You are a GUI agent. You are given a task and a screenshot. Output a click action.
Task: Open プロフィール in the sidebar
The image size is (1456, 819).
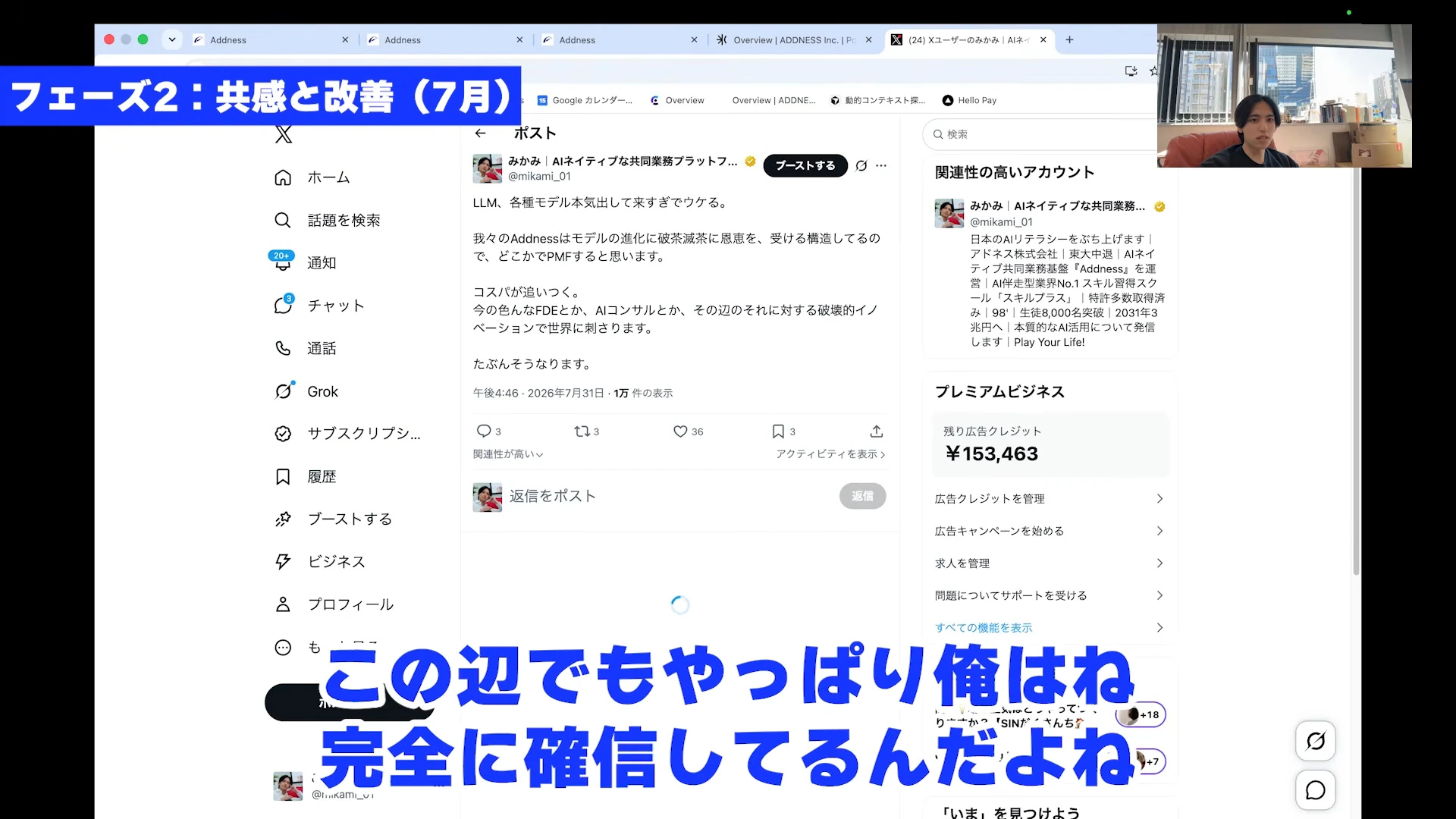[334, 604]
